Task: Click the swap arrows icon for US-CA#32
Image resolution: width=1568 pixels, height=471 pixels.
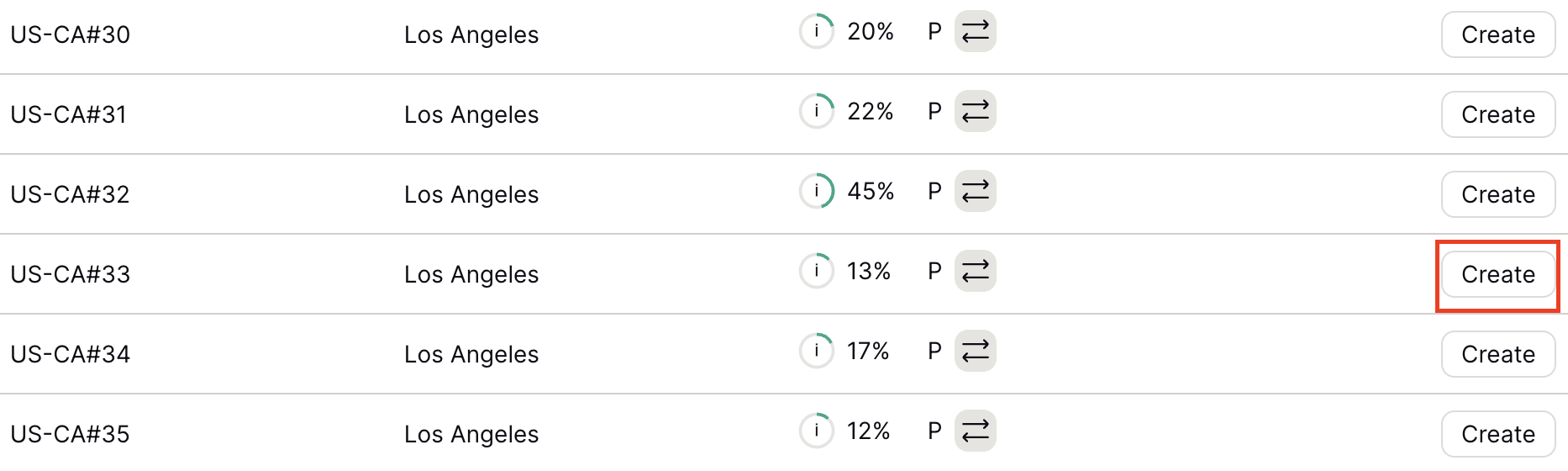Action: [x=976, y=191]
